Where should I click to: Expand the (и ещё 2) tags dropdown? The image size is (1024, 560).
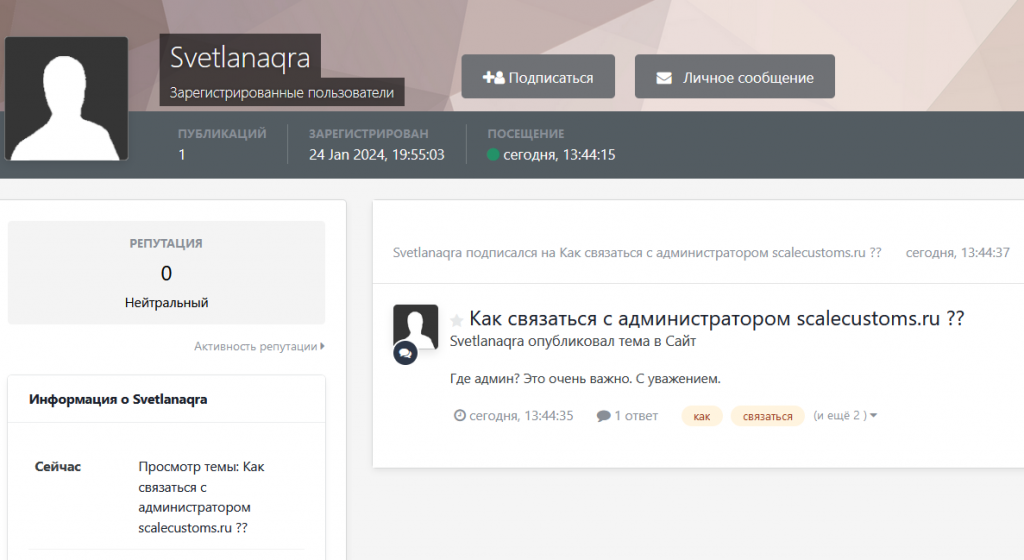click(x=845, y=416)
